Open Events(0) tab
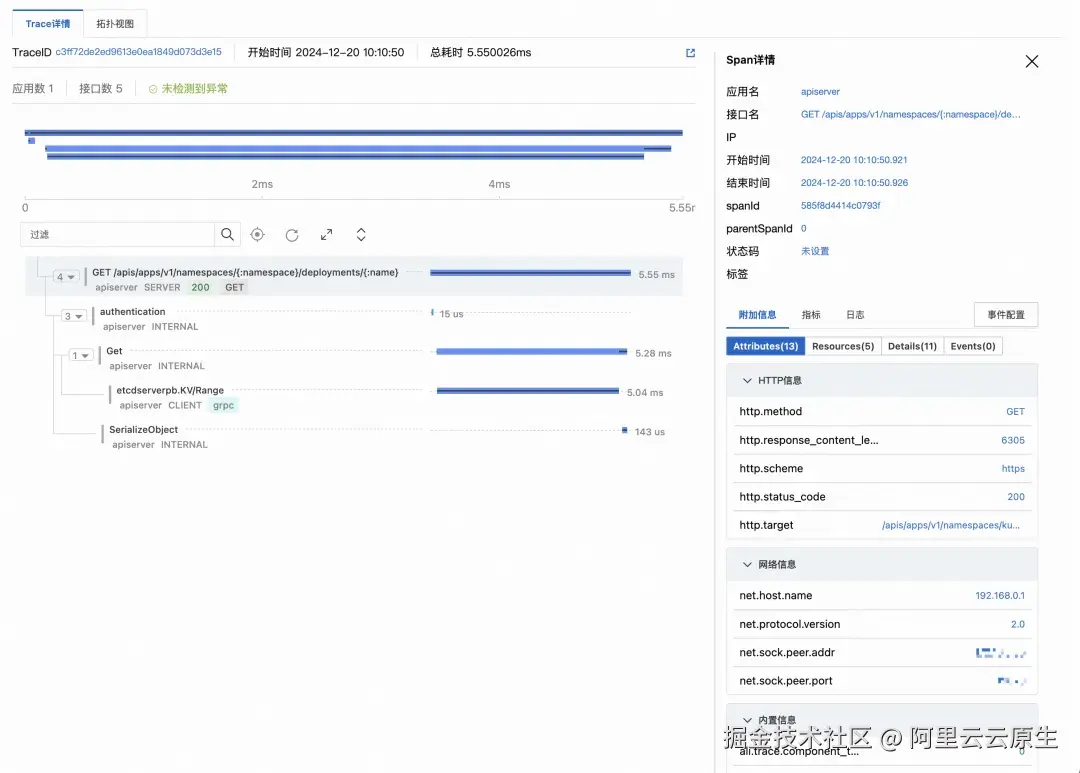The width and height of the screenshot is (1080, 773). pos(973,346)
